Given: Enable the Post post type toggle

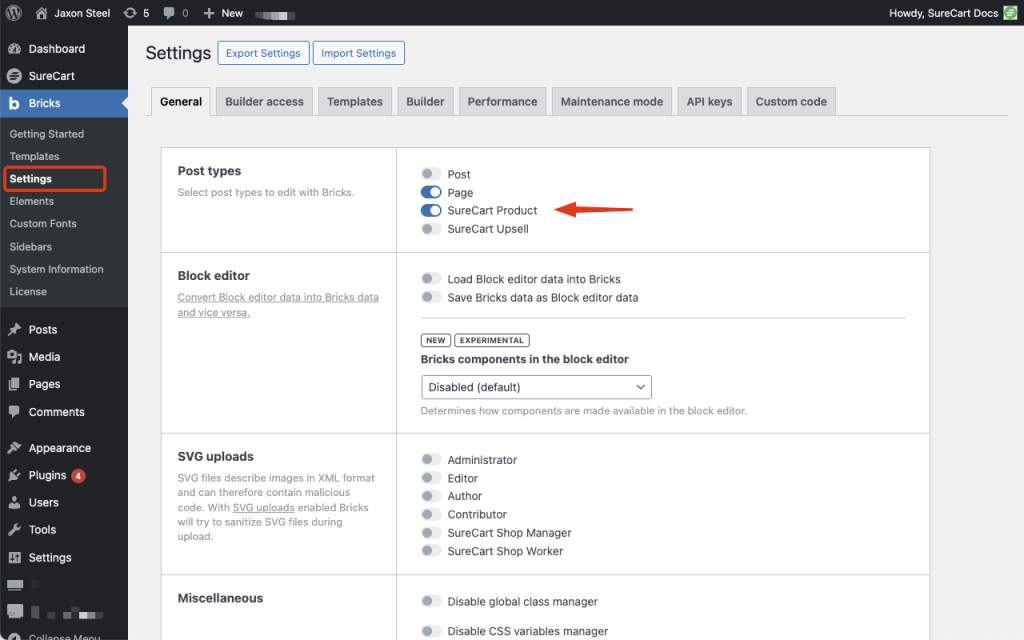Looking at the screenshot, I should (431, 174).
